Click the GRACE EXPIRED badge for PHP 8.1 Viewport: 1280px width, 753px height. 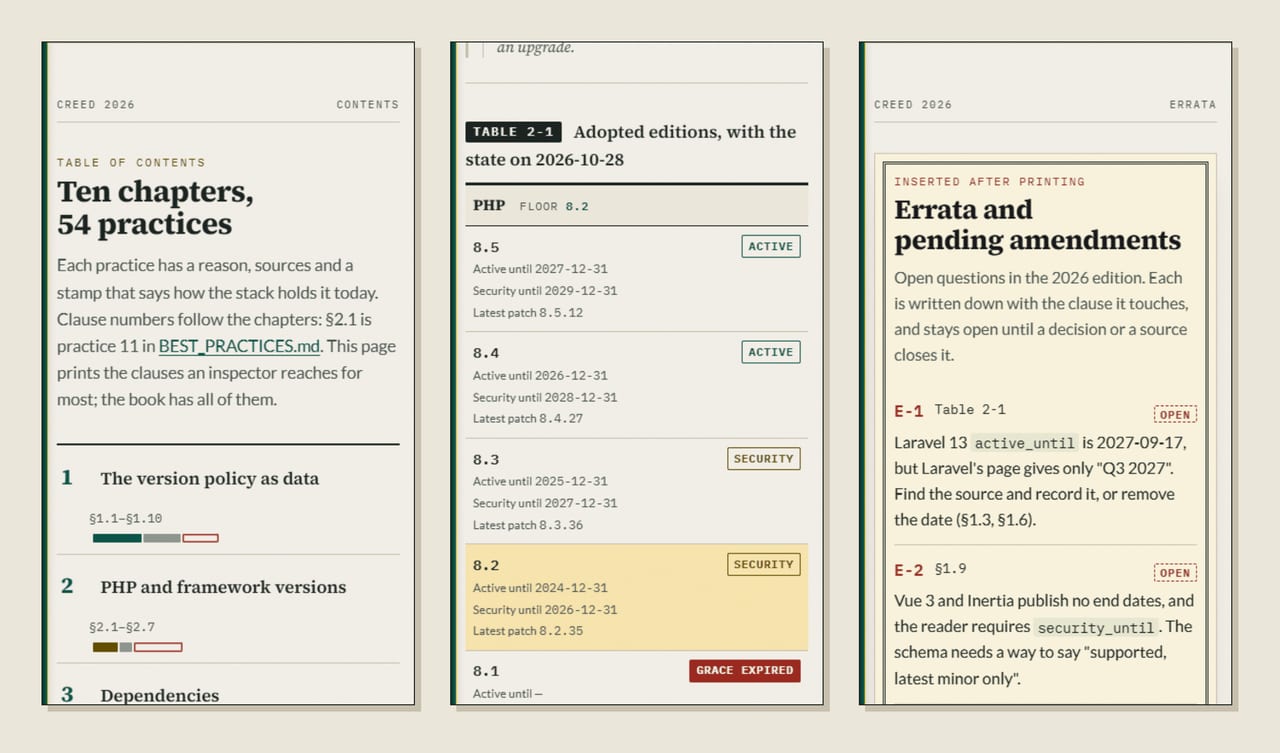click(x=745, y=671)
